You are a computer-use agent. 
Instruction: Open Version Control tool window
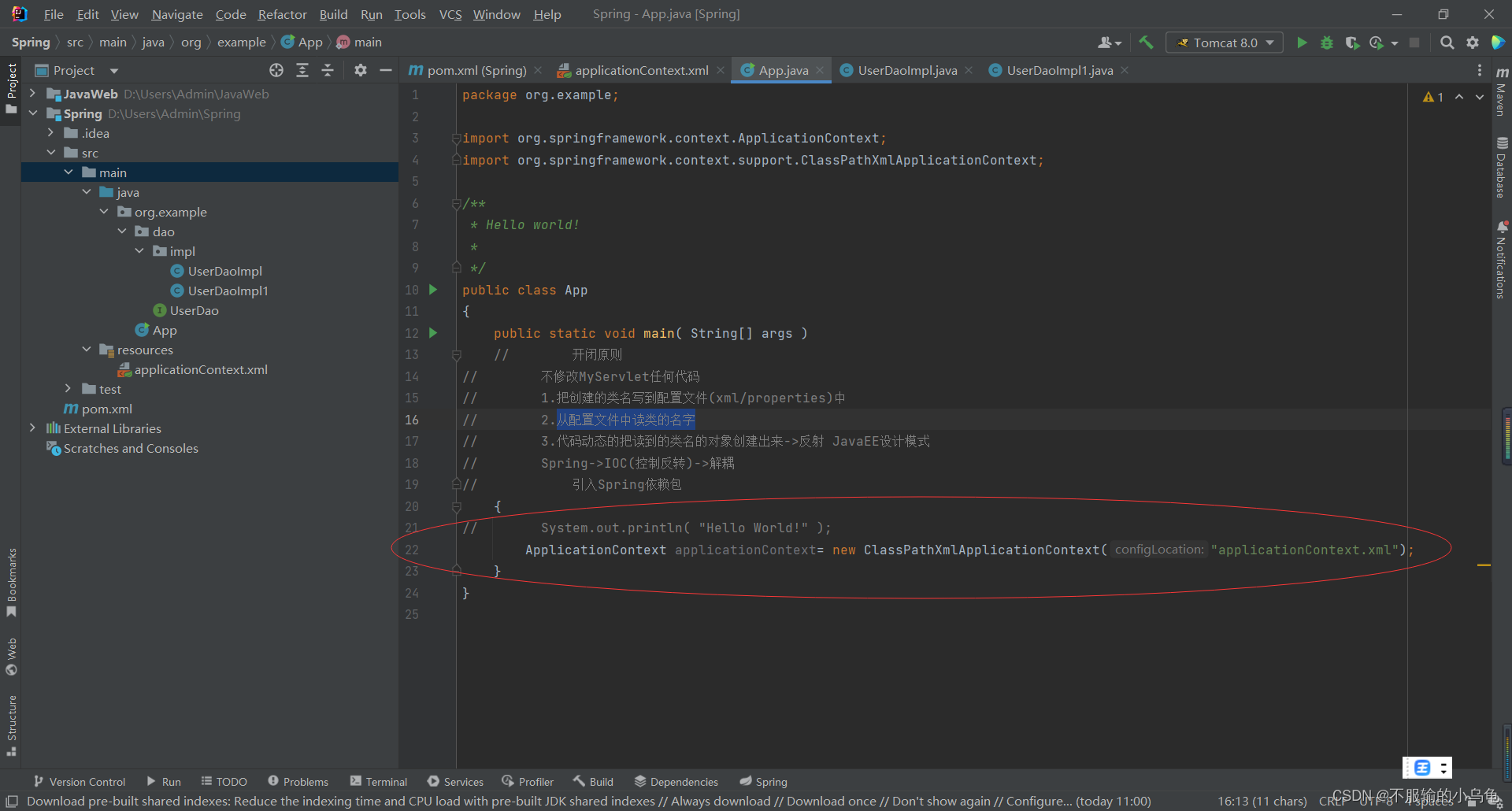(80, 782)
